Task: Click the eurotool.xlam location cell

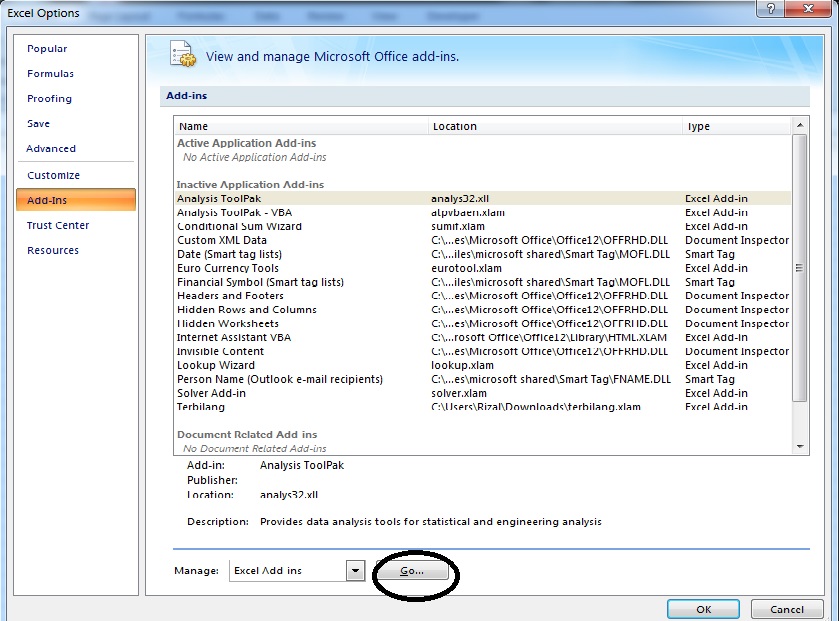Action: [467, 269]
